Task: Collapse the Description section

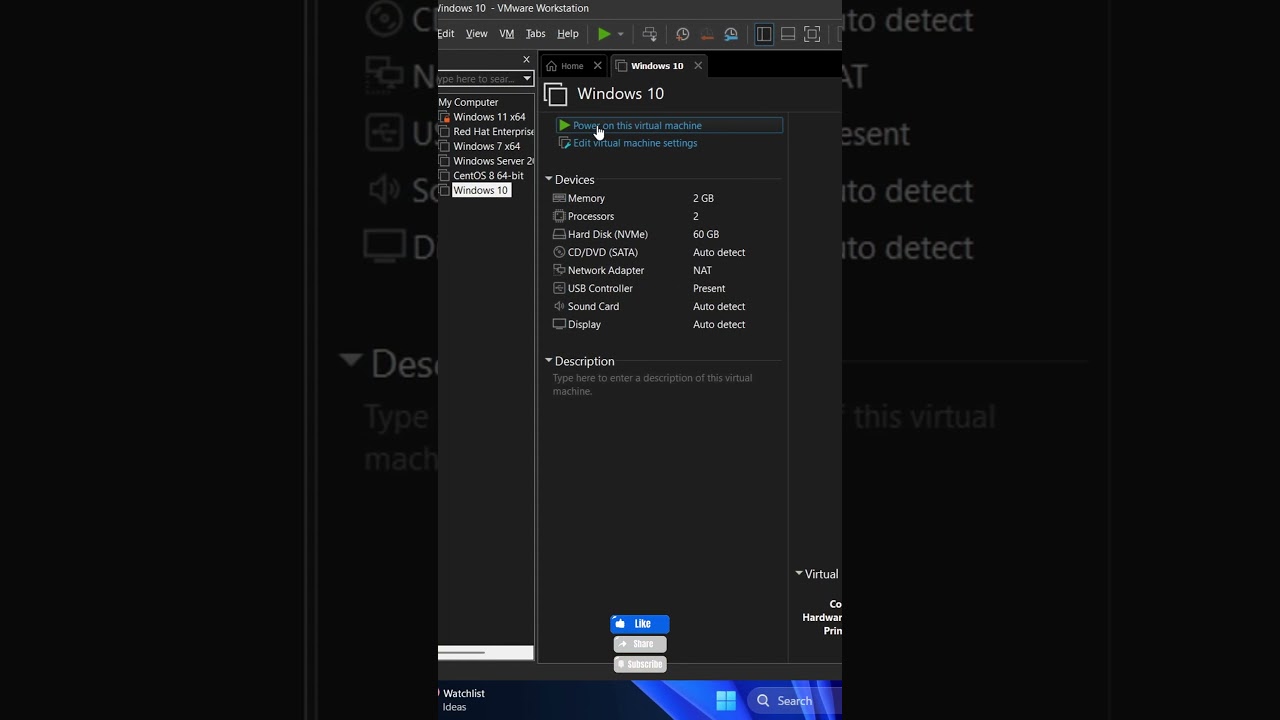Action: [x=549, y=361]
